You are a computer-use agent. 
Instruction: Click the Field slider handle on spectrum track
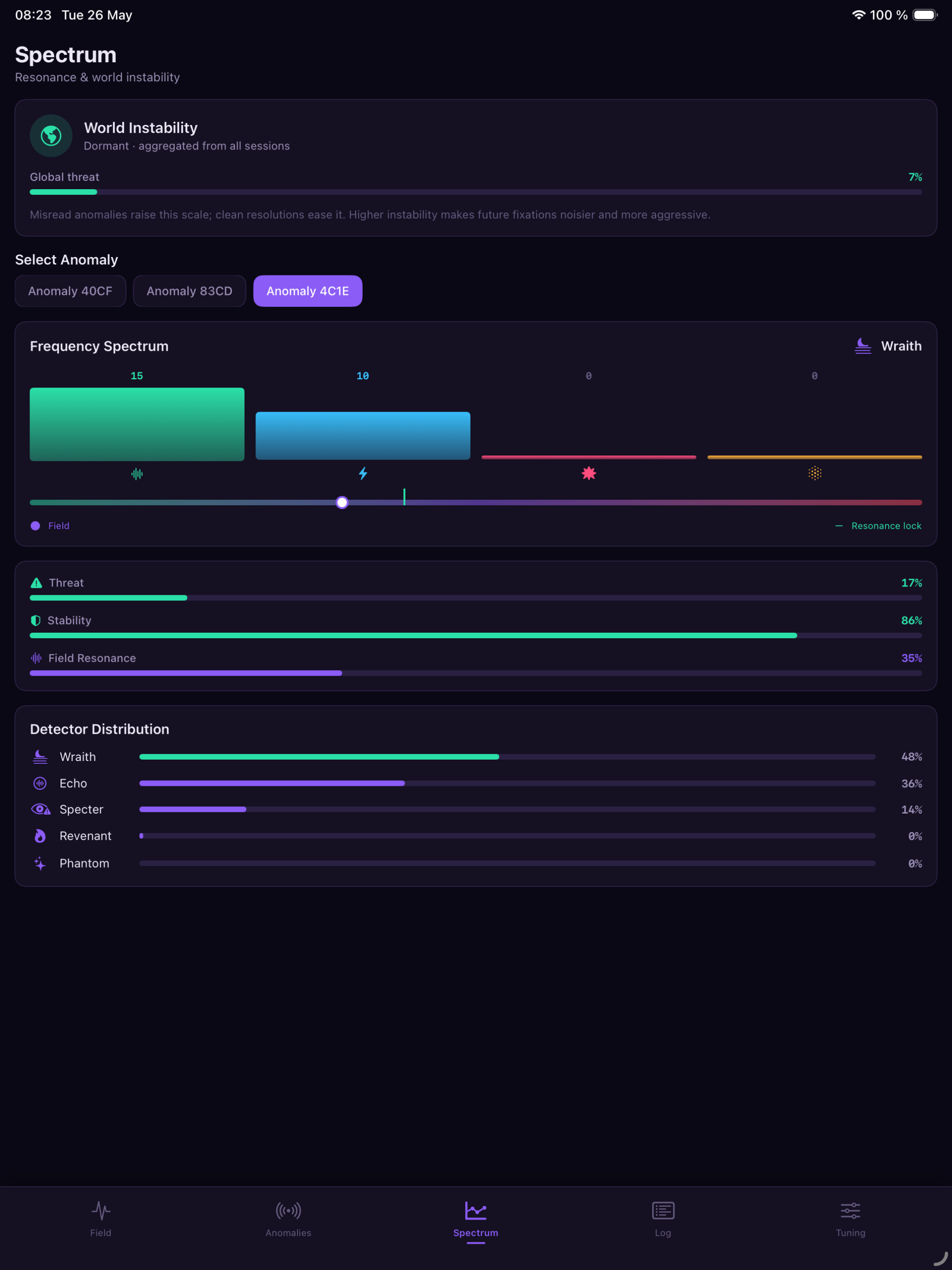pos(342,503)
